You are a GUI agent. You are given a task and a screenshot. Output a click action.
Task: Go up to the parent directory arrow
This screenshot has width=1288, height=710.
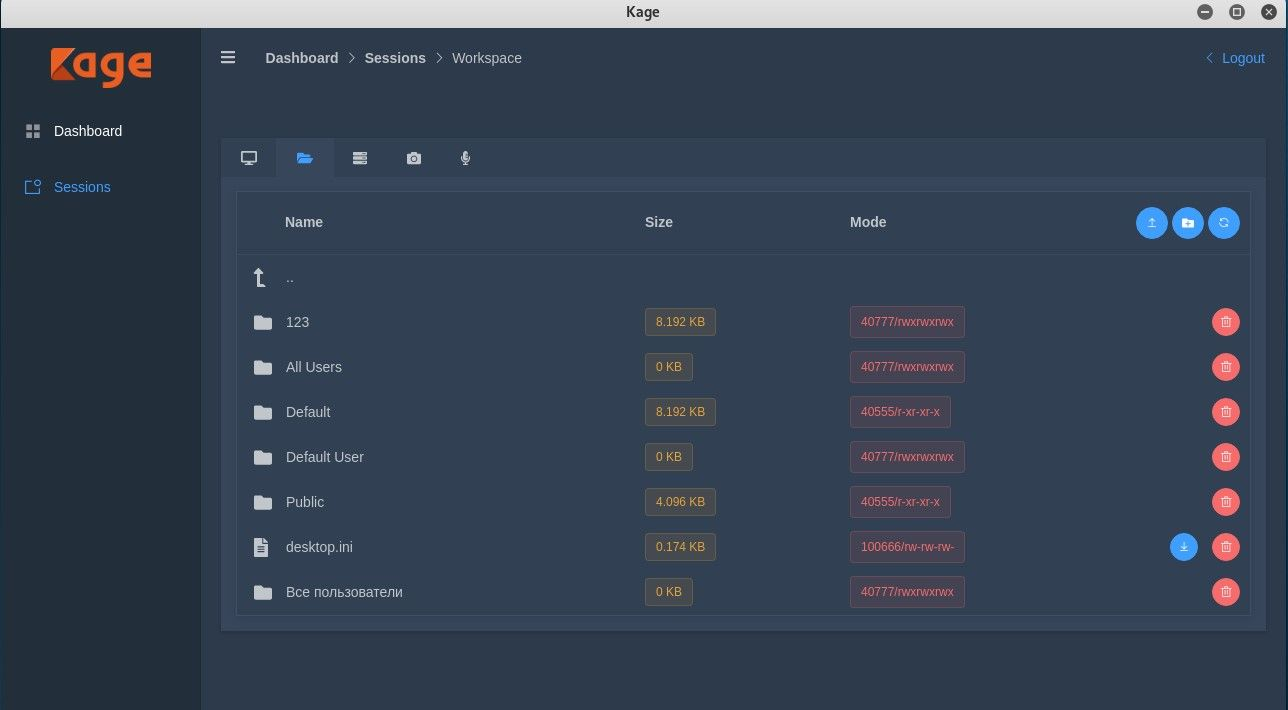coord(260,278)
